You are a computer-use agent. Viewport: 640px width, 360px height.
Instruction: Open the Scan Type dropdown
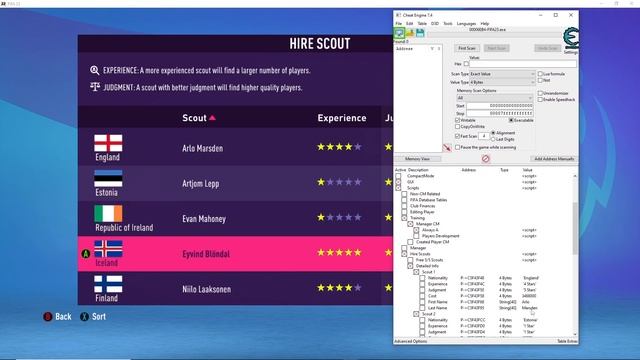click(502, 74)
